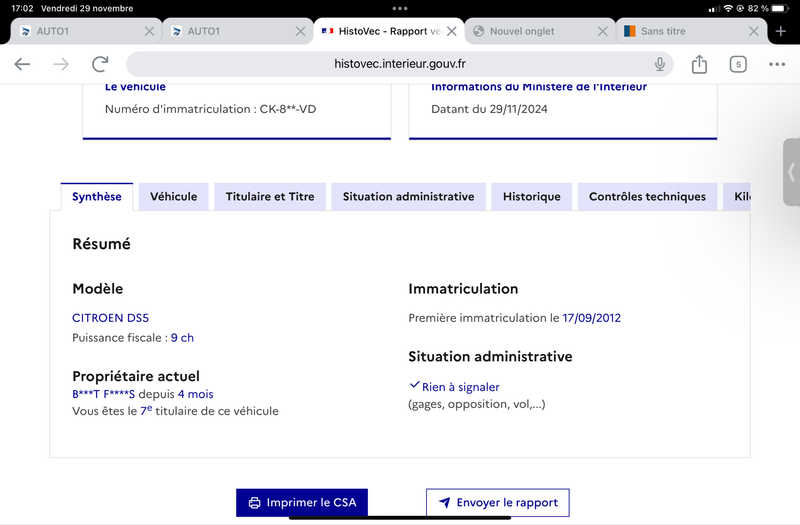Click the Imprimer le CSA button
This screenshot has height=525, width=800.
point(302,503)
